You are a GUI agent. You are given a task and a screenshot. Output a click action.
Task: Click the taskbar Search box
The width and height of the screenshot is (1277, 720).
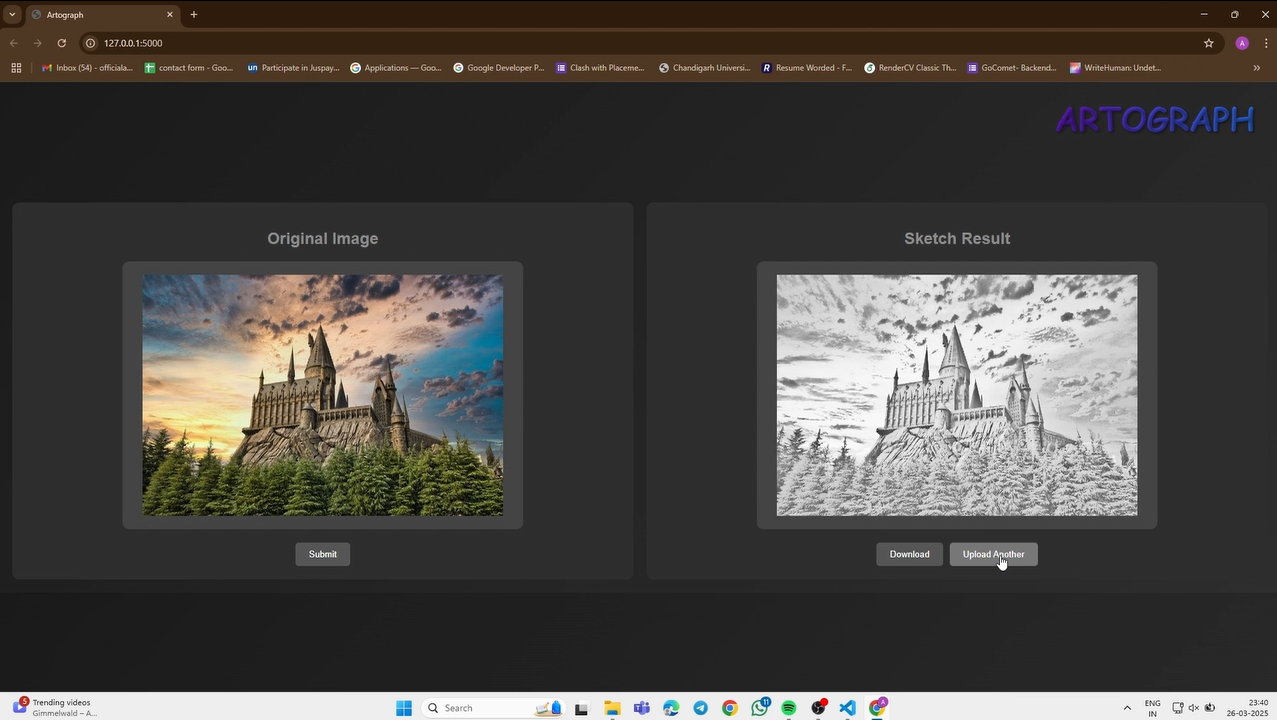click(x=495, y=708)
